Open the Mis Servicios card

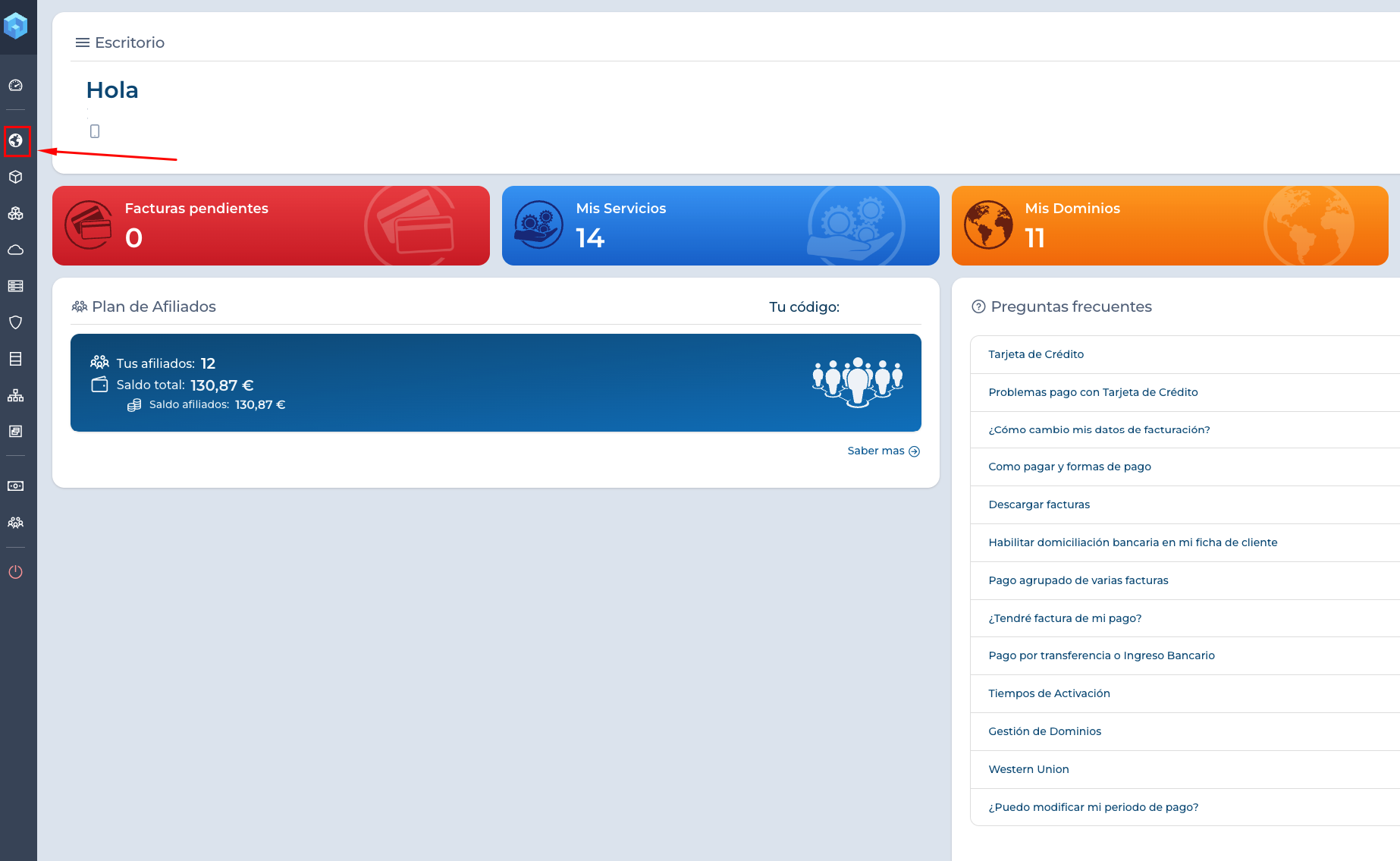pos(720,225)
